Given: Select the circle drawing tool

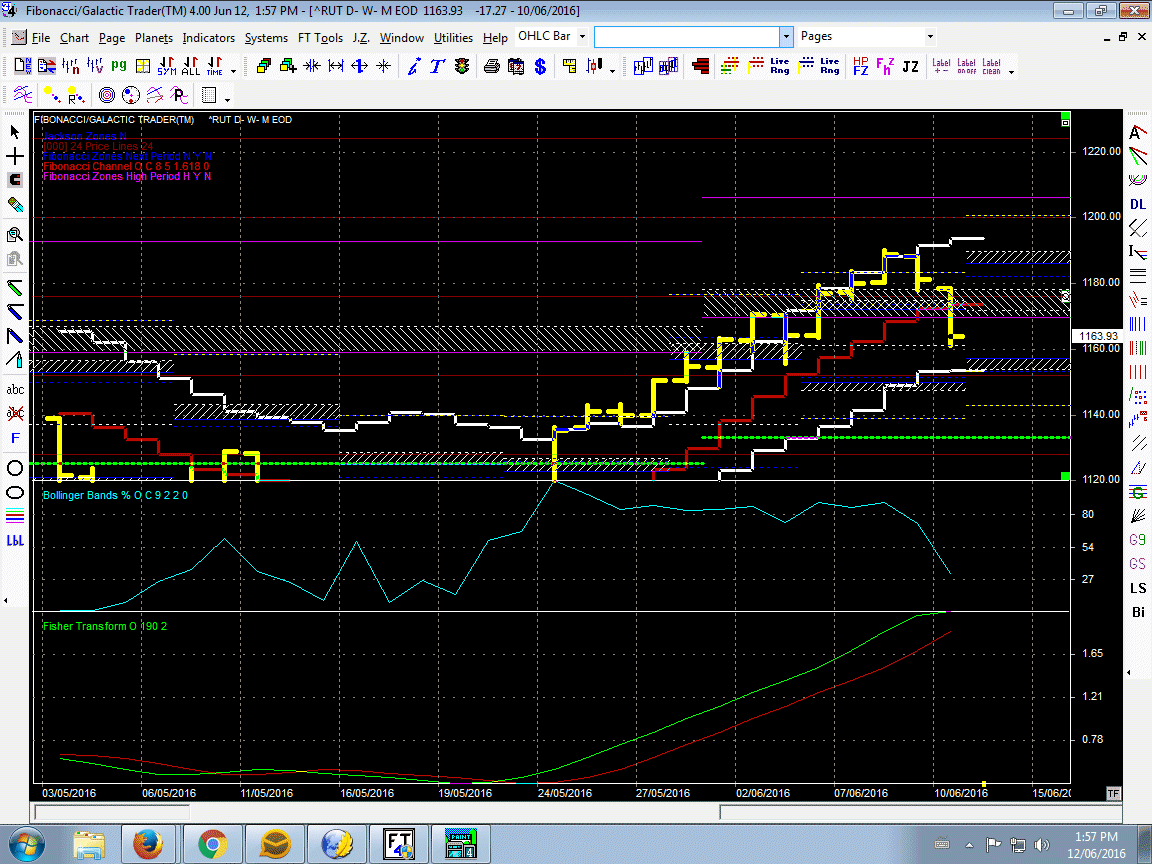Looking at the screenshot, I should pos(15,468).
